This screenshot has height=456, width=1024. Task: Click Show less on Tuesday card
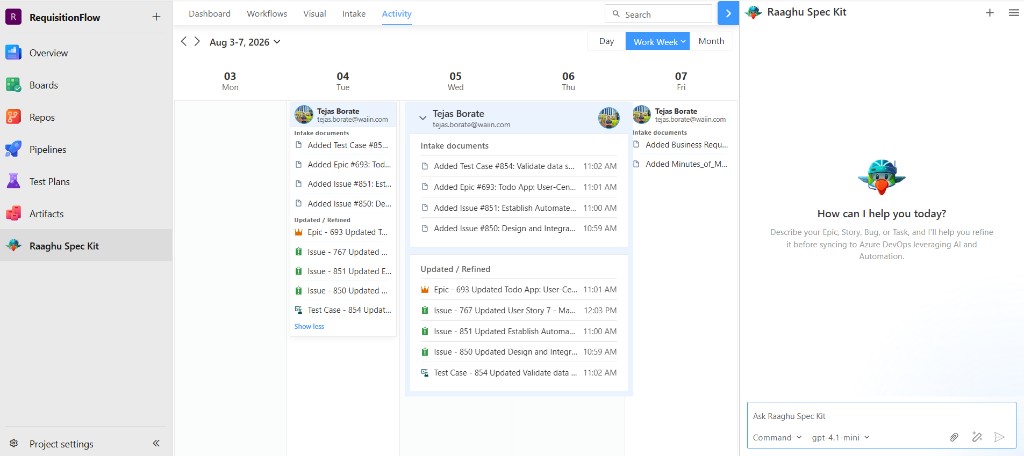click(x=310, y=327)
